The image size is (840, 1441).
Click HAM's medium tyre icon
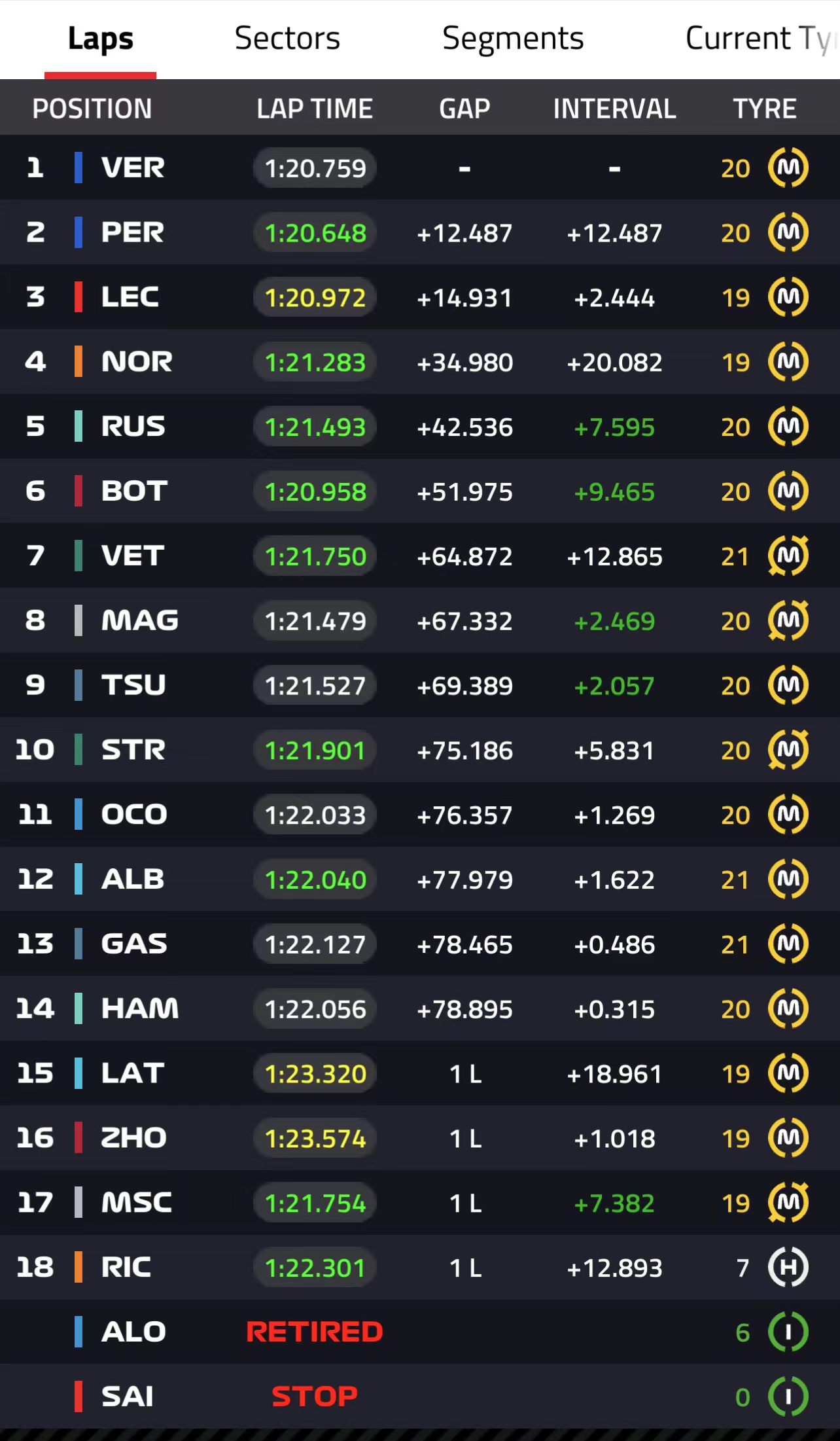[788, 1008]
